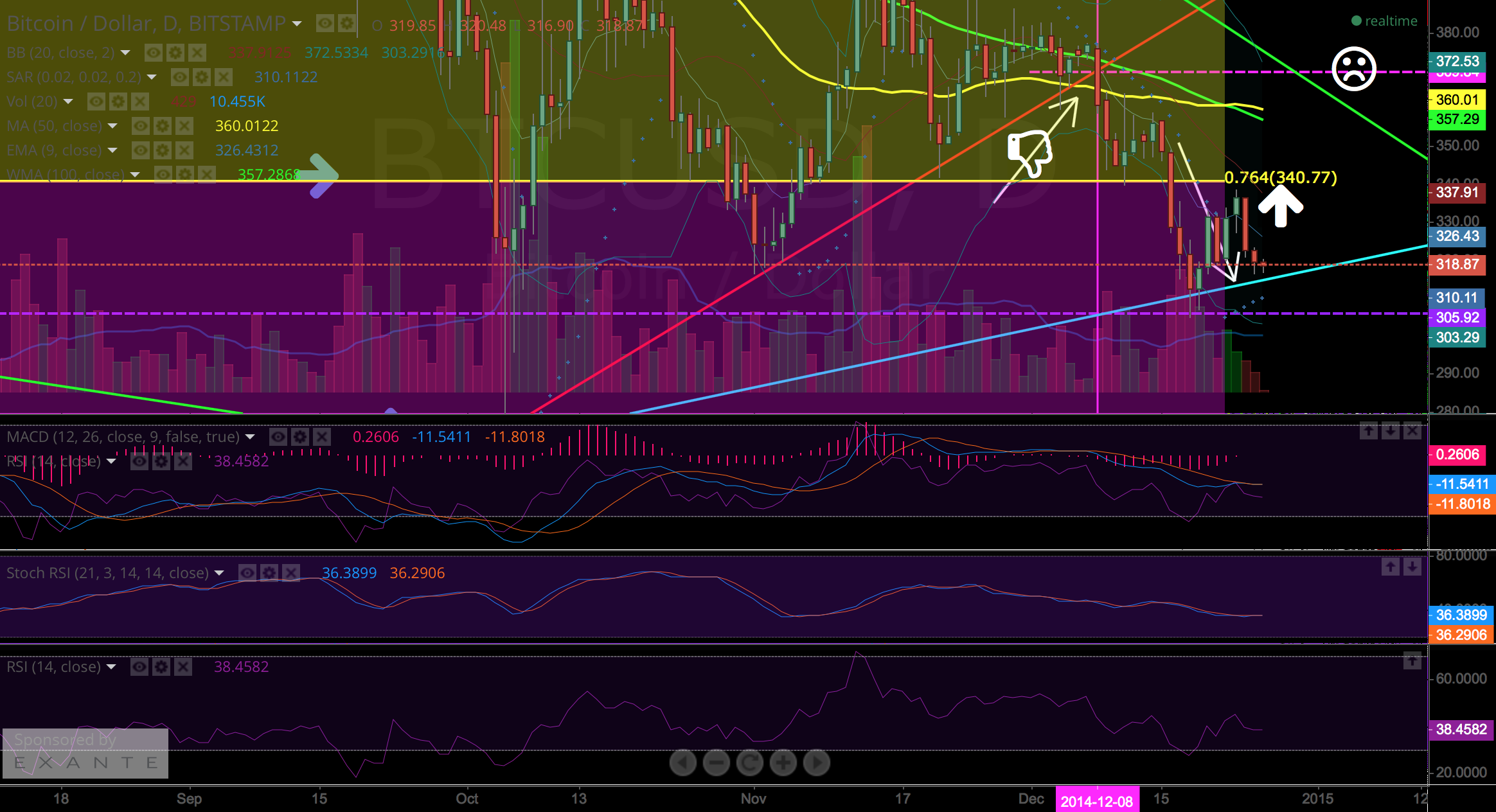Click the green 357.29 WMA price label

1457,119
